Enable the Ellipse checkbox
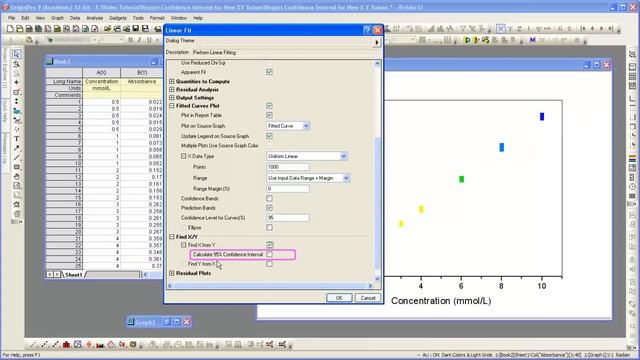 click(269, 227)
